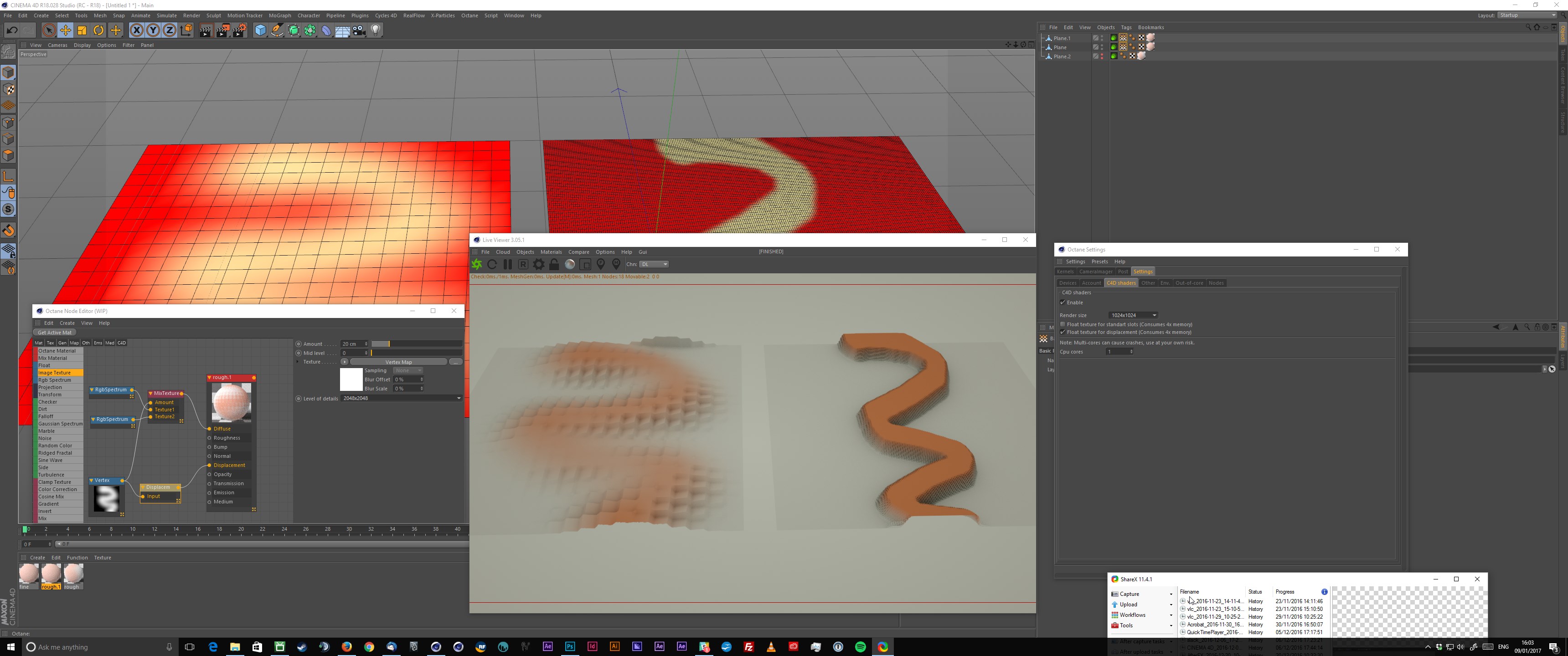
Task: Open the Chn DL channel dropdown
Action: 655,265
